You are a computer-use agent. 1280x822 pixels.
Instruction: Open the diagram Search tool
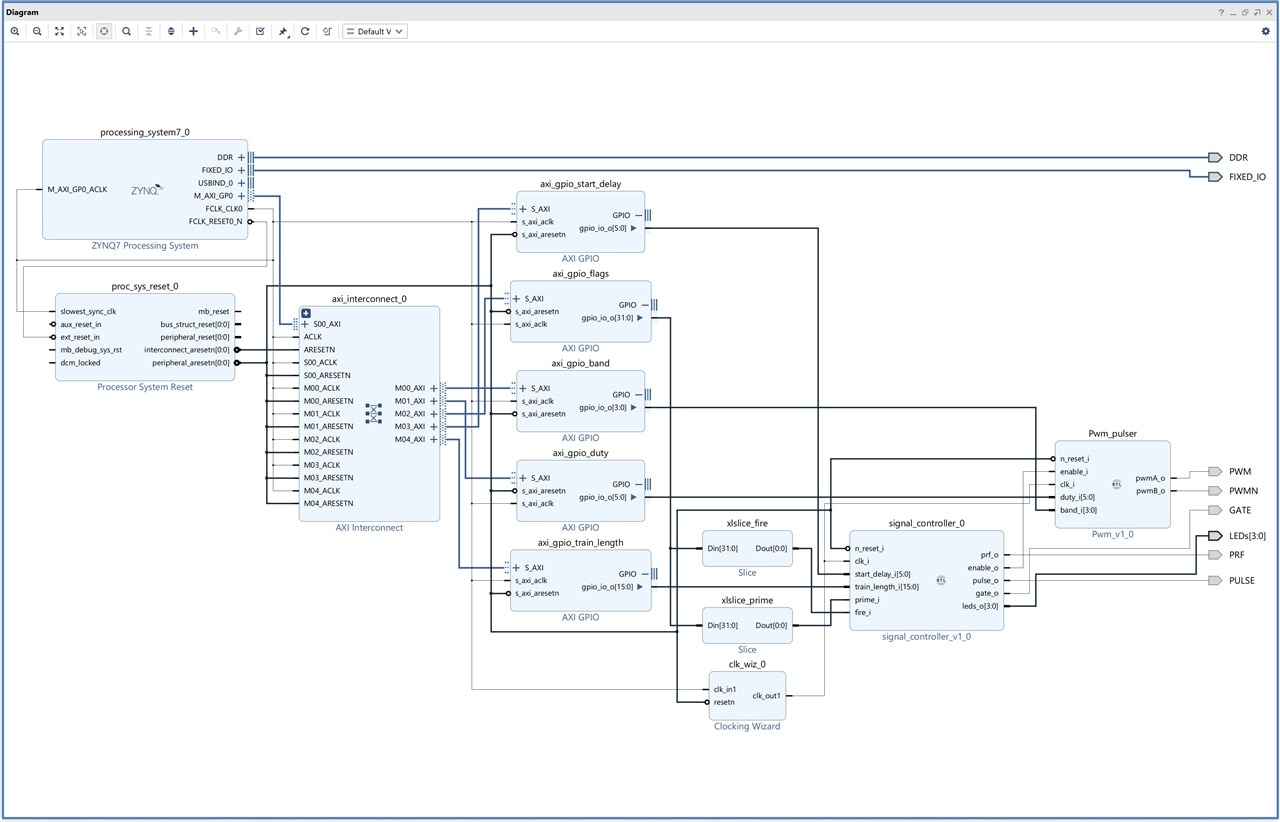126,31
